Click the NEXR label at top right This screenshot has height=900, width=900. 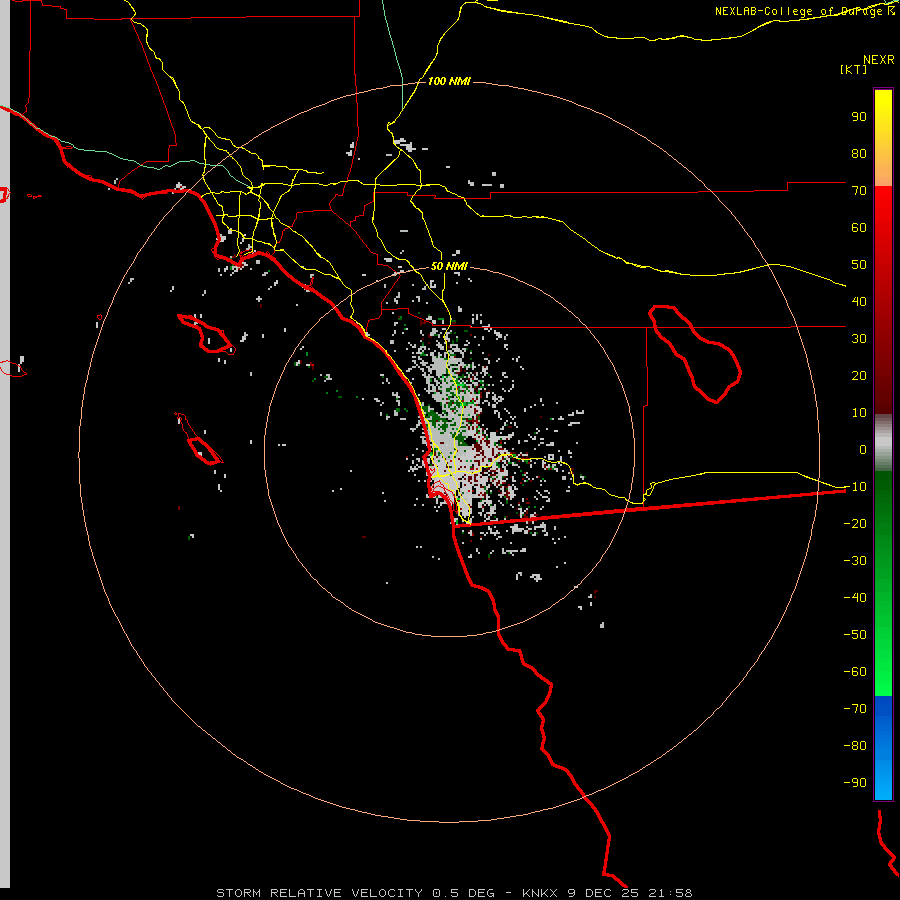coord(878,60)
